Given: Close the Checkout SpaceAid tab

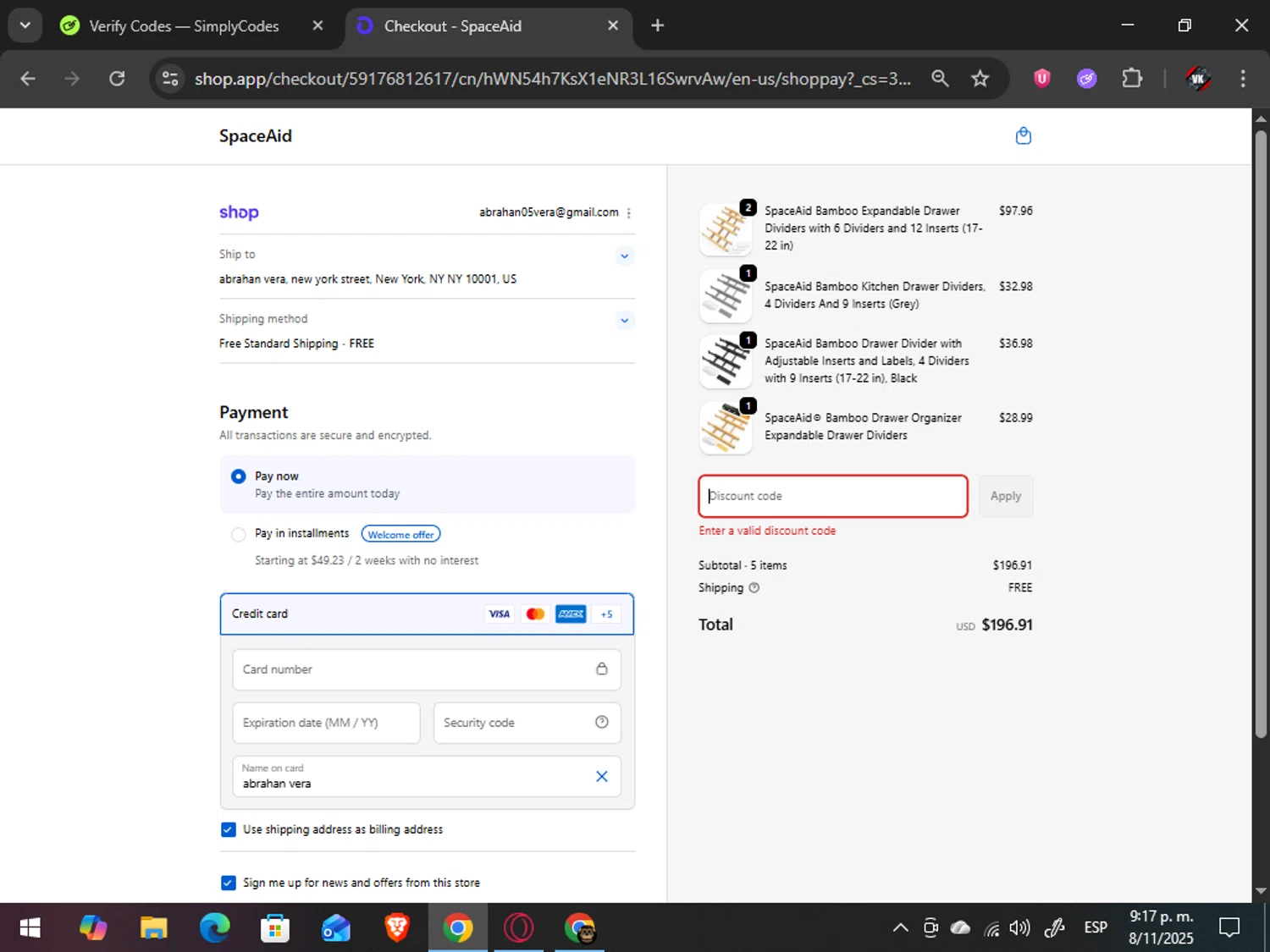Looking at the screenshot, I should coord(613,26).
